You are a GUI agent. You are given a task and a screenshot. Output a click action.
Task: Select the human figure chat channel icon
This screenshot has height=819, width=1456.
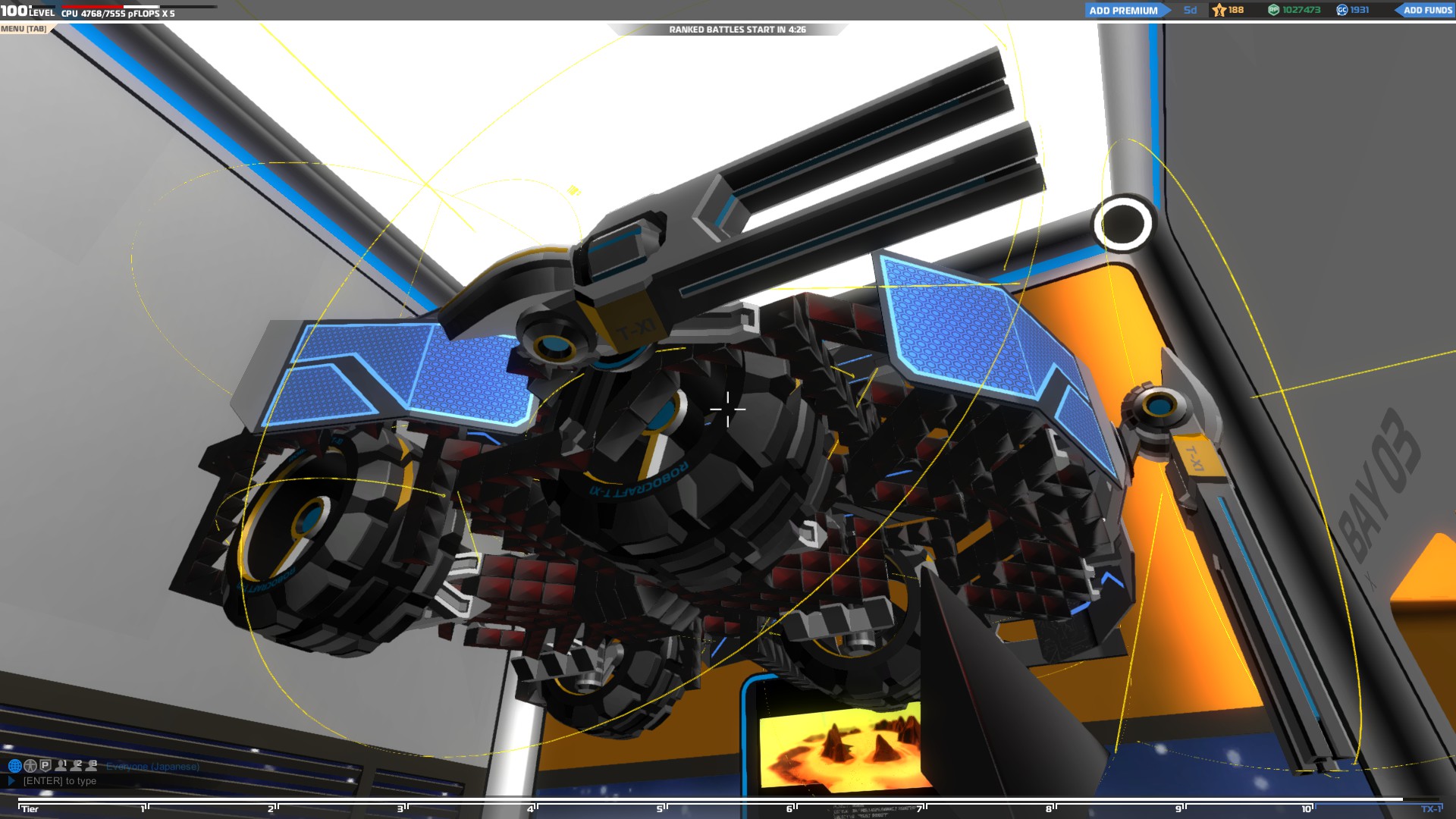[x=30, y=766]
